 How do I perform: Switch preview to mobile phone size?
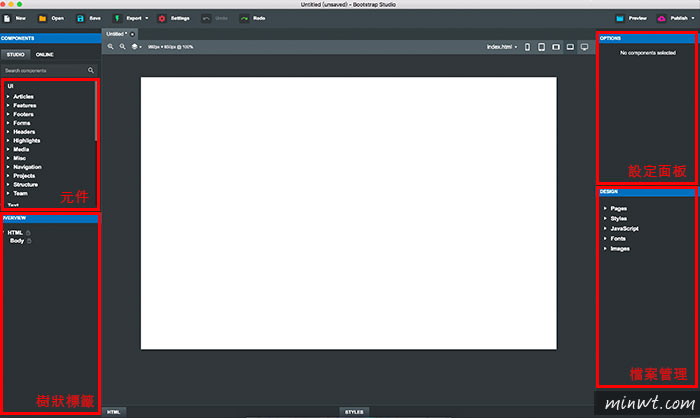(527, 47)
